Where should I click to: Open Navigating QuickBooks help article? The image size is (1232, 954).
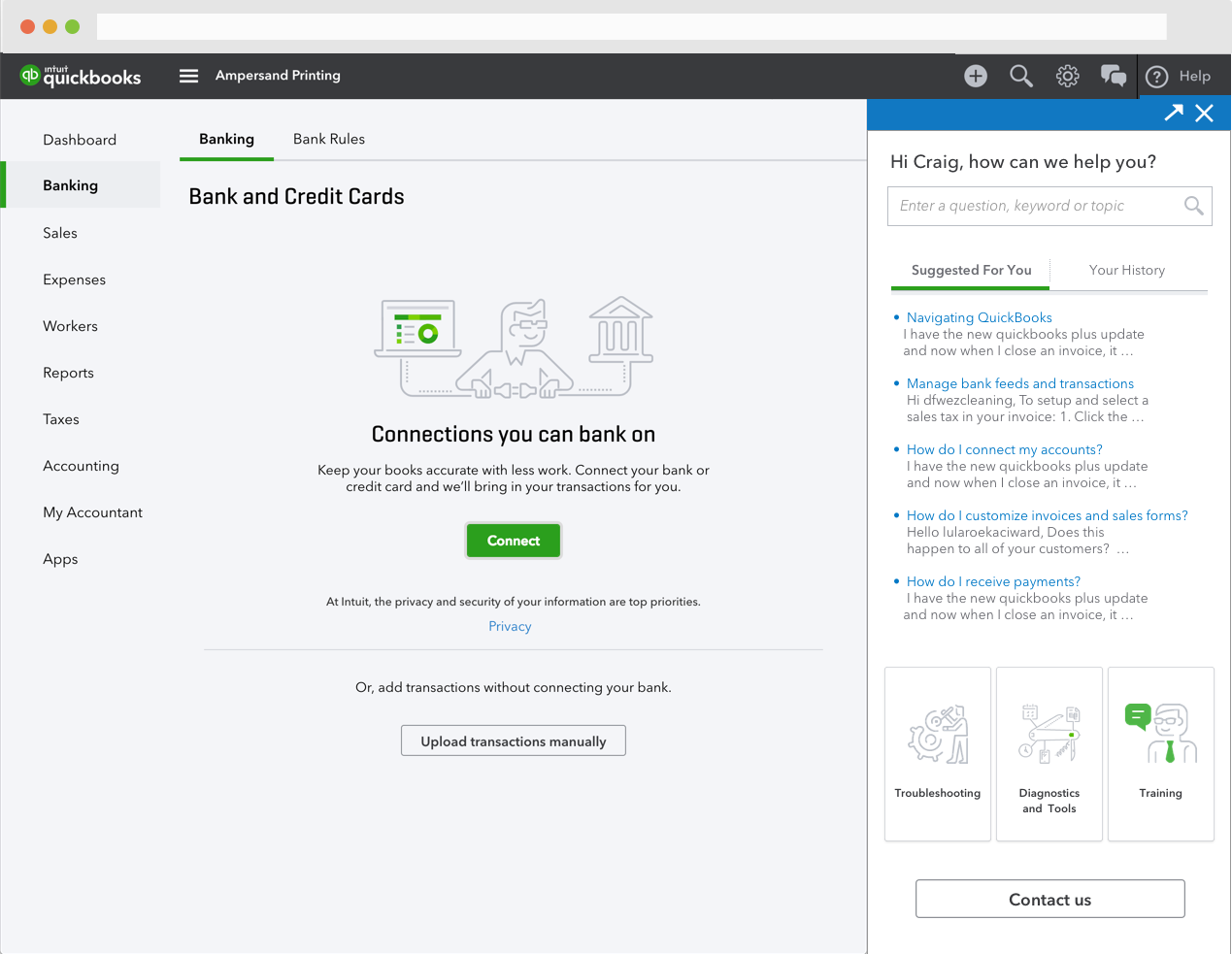(x=980, y=317)
